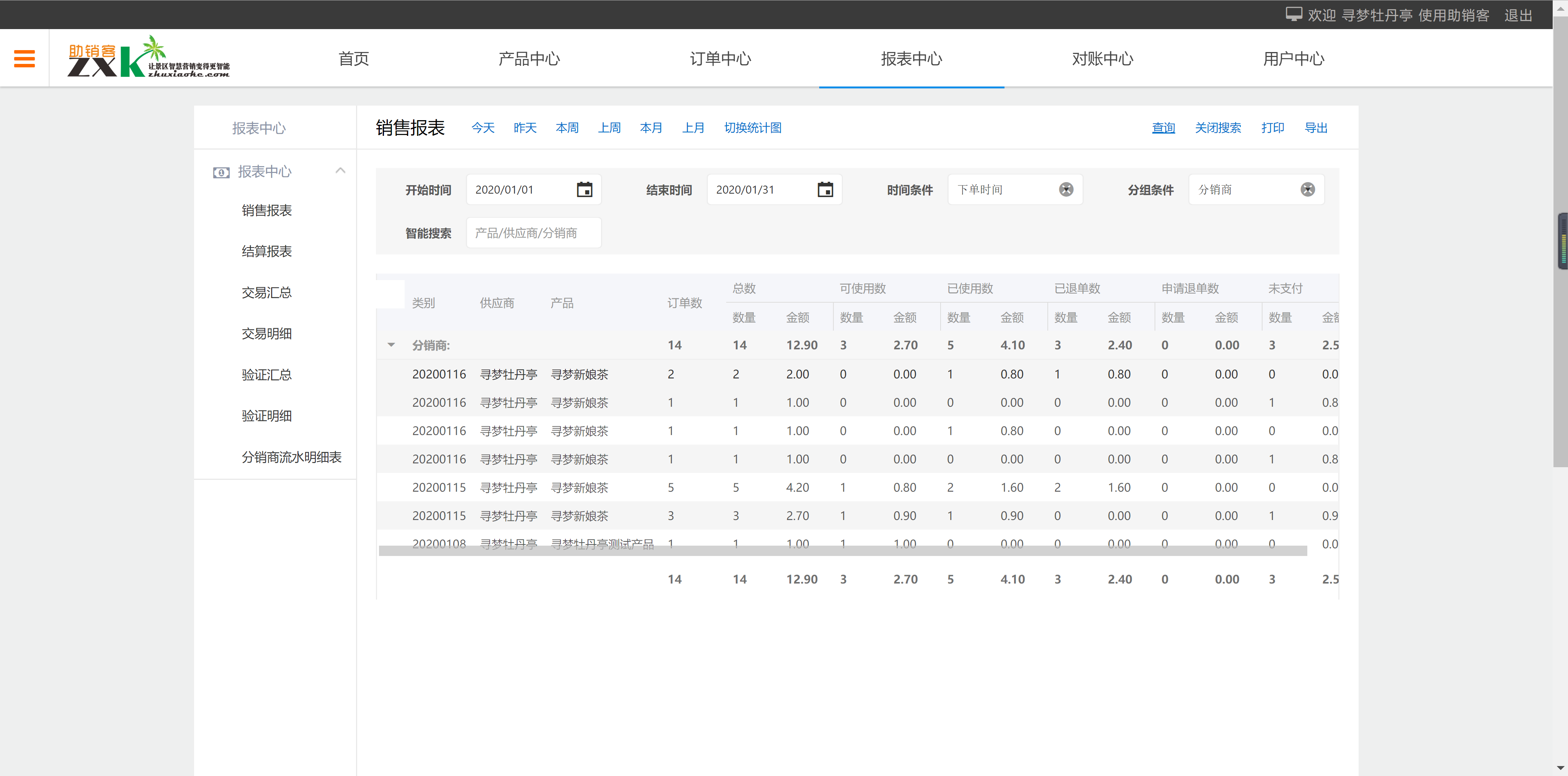Clear the 分销商 grouping condition
The width and height of the screenshot is (1568, 776).
pyautogui.click(x=1307, y=190)
